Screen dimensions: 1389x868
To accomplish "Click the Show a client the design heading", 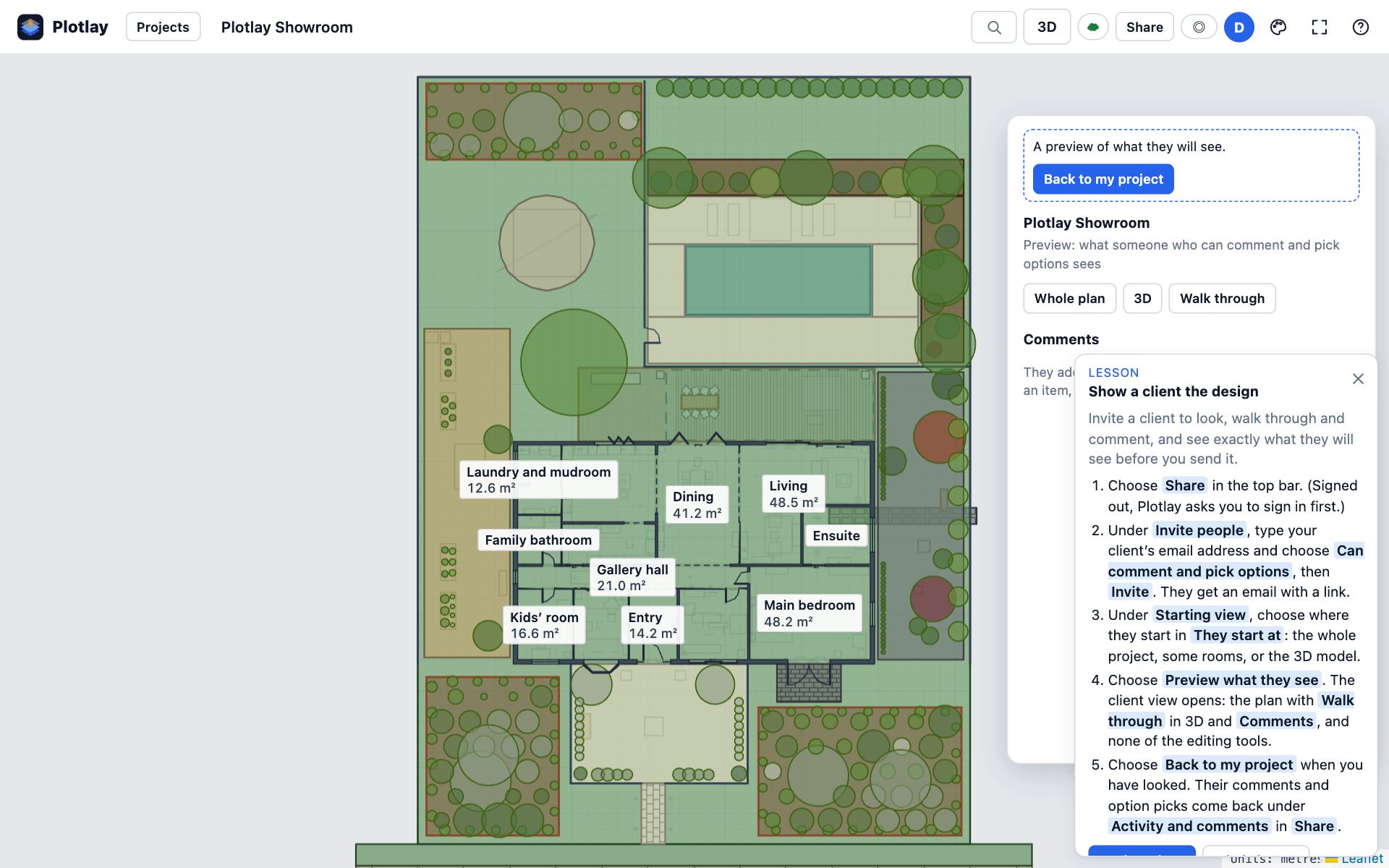I will point(1173,391).
